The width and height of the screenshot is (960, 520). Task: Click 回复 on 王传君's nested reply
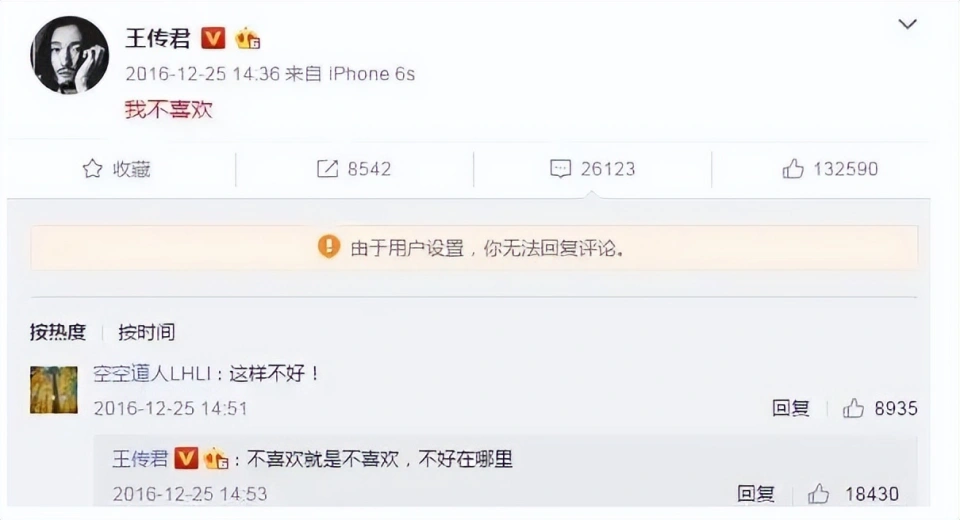pos(756,494)
